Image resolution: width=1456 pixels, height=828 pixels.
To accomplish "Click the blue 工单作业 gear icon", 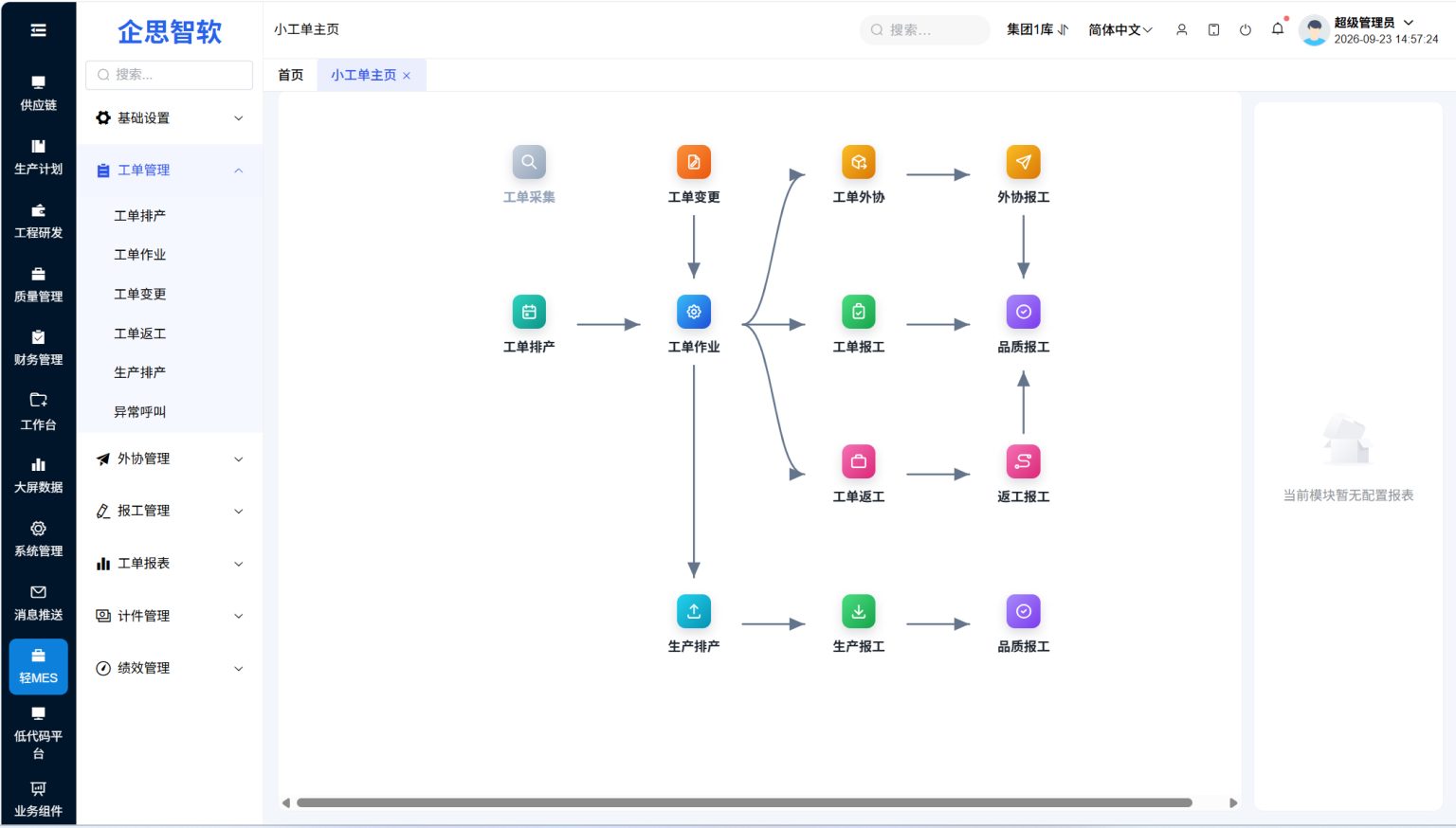I will tap(694, 312).
